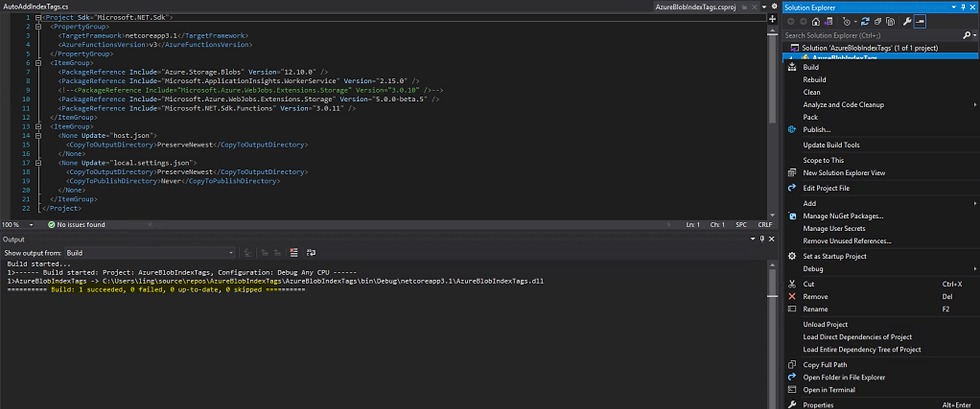Switch to AzureBlobIndexTags.csproj tab

[x=694, y=6]
